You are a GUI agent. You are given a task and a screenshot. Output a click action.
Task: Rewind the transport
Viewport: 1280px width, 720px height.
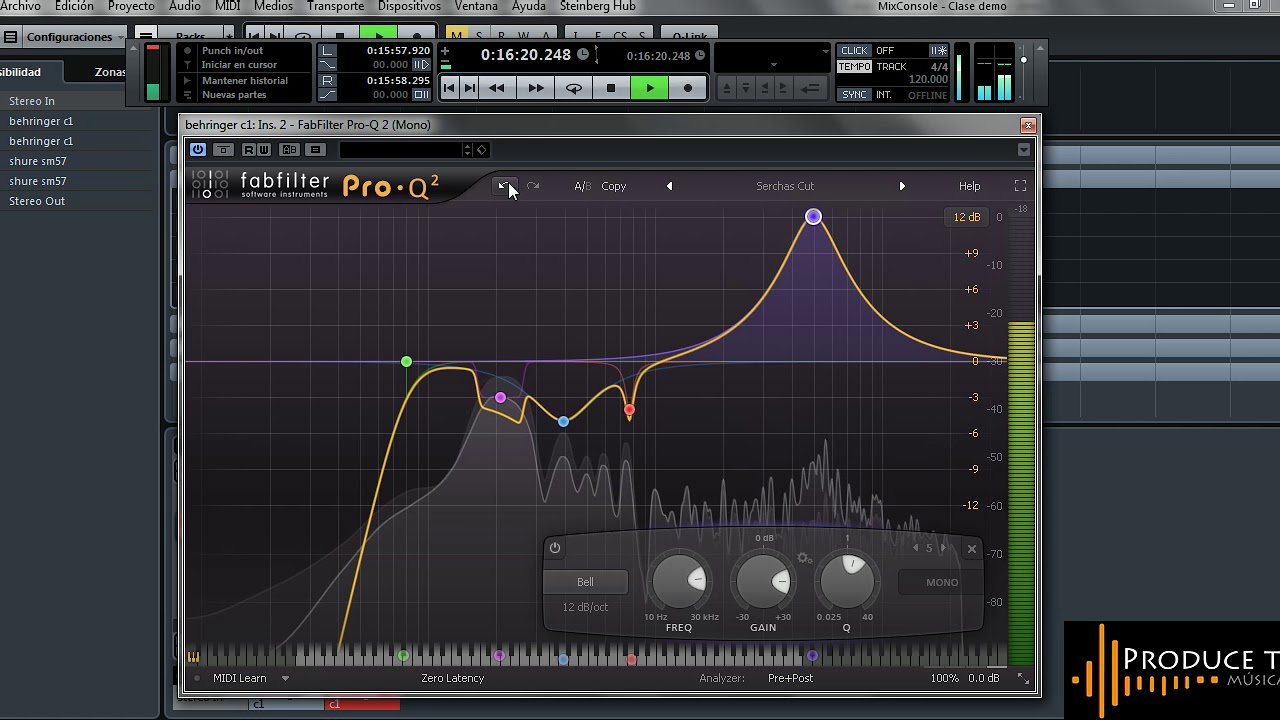497,88
